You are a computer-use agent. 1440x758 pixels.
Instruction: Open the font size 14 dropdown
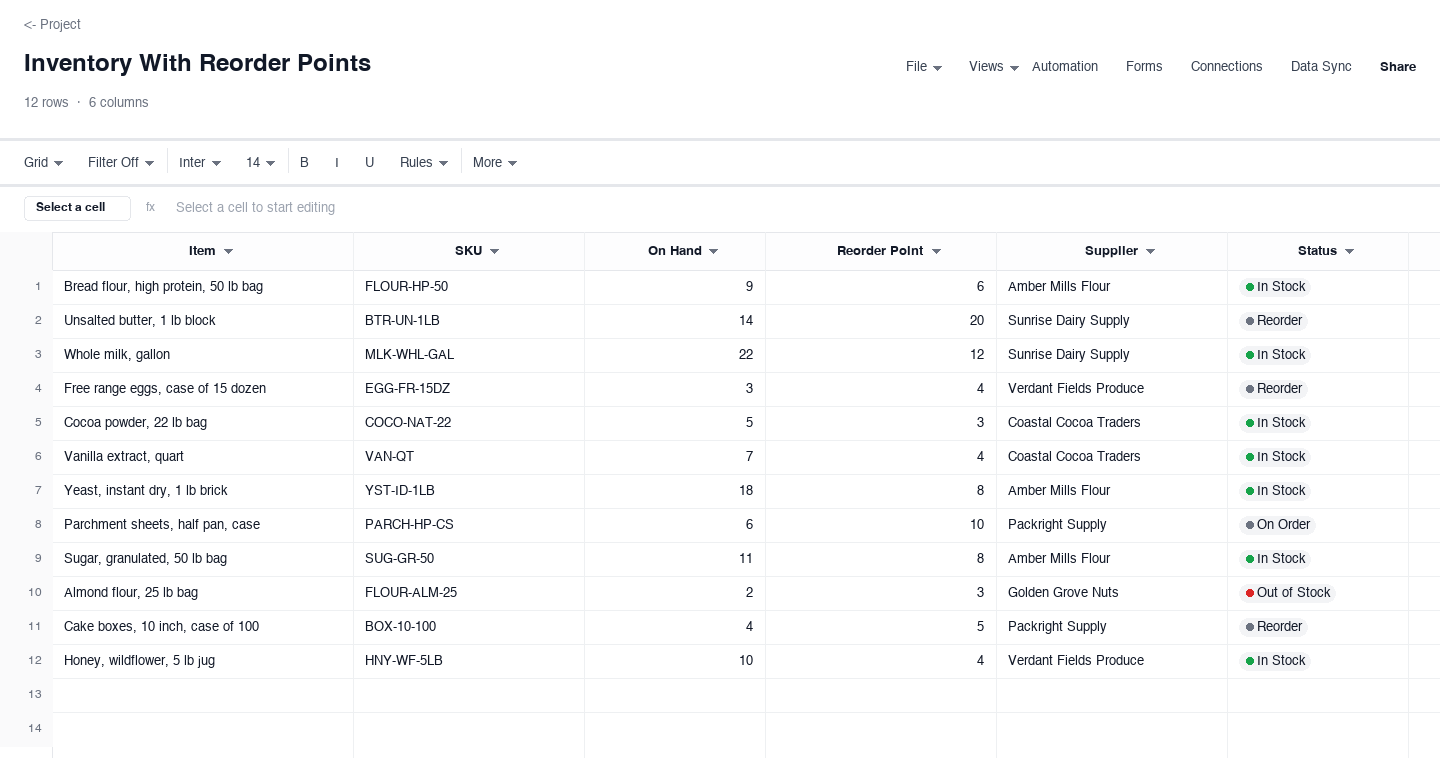click(261, 162)
